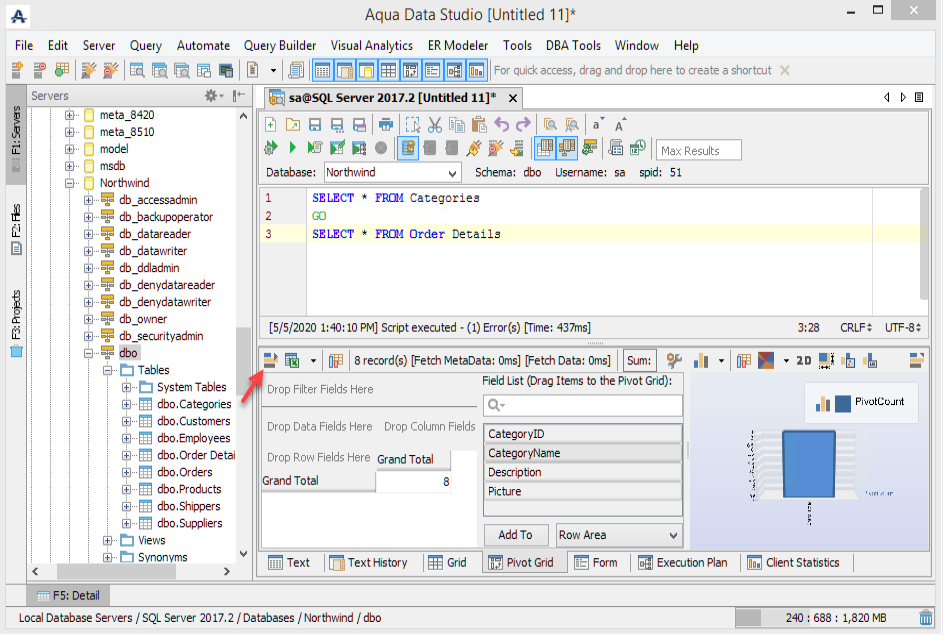
Task: Collapse the Northwind database node
Action: (71, 183)
